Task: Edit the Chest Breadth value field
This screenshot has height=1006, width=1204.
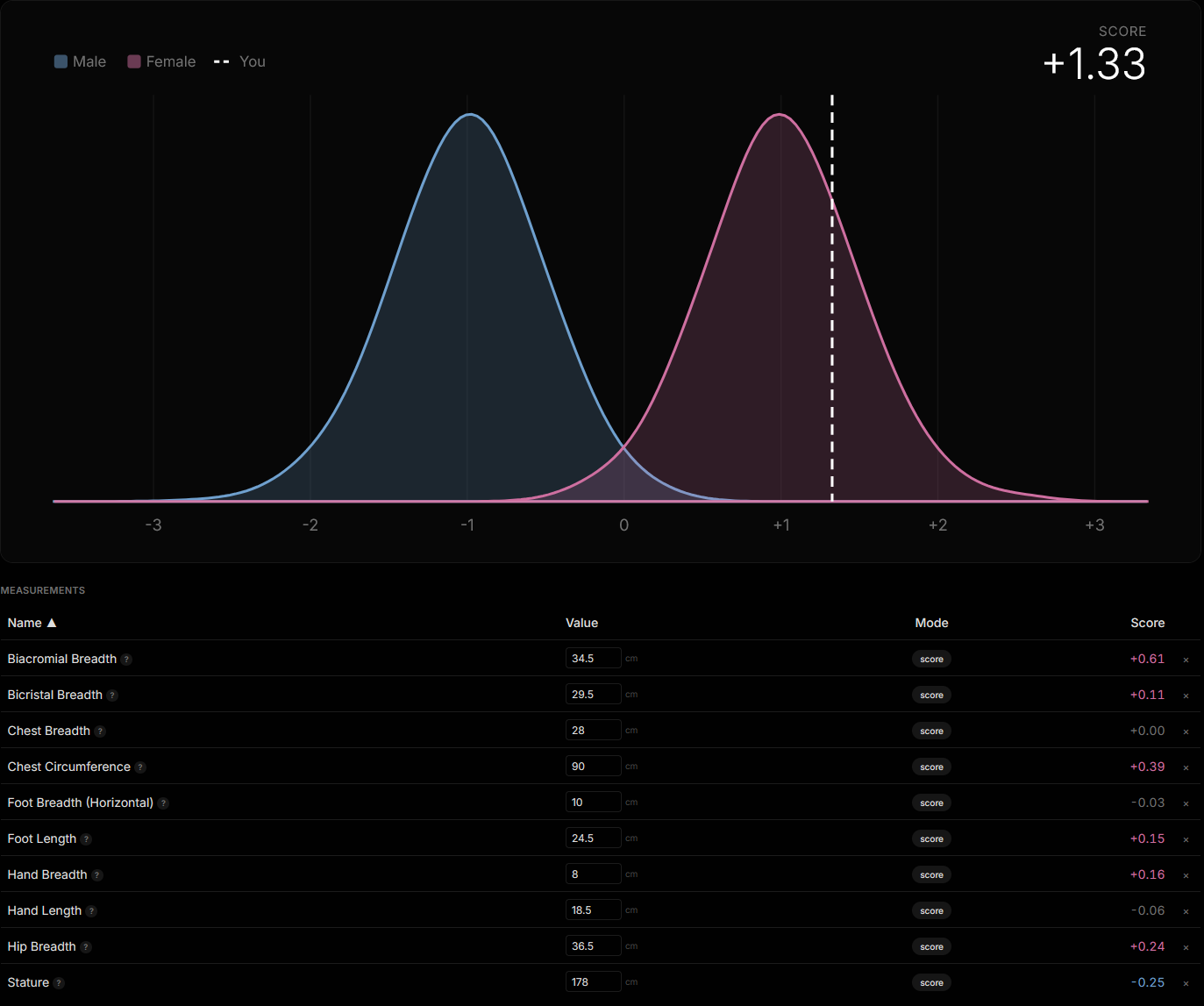Action: [593, 731]
